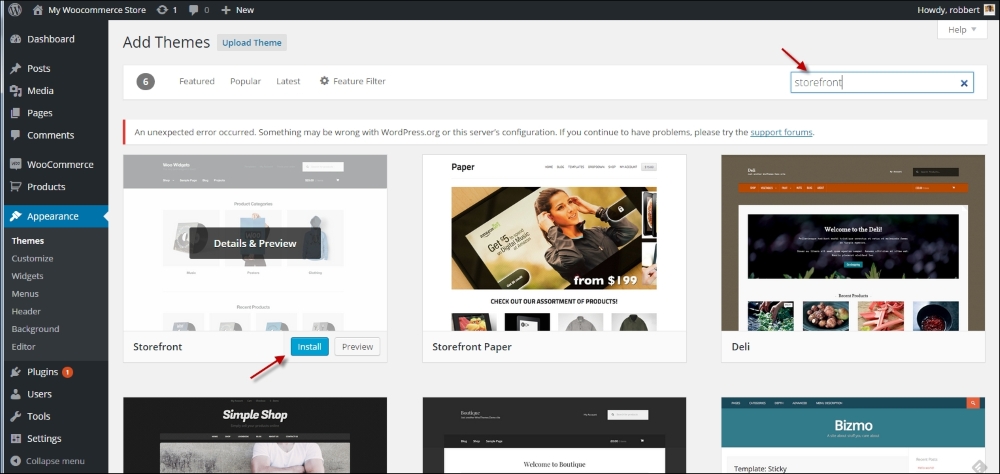
Task: Open the Deli theme thumbnail
Action: (852, 243)
